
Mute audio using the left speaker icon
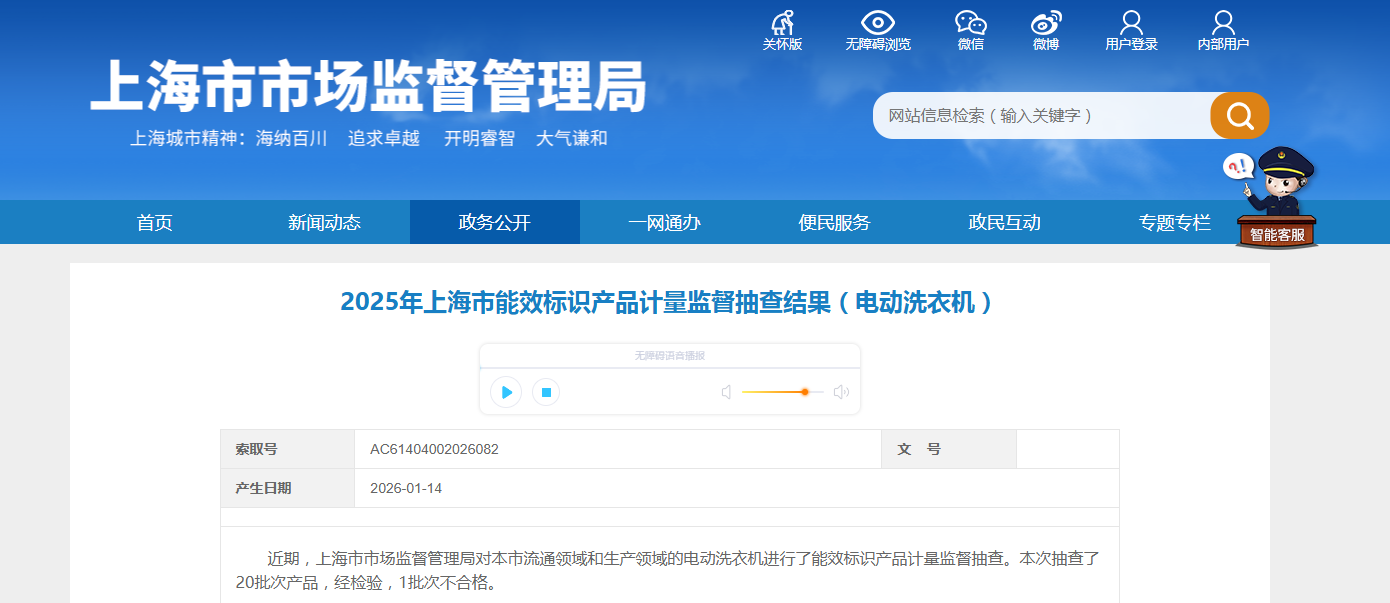click(x=727, y=392)
